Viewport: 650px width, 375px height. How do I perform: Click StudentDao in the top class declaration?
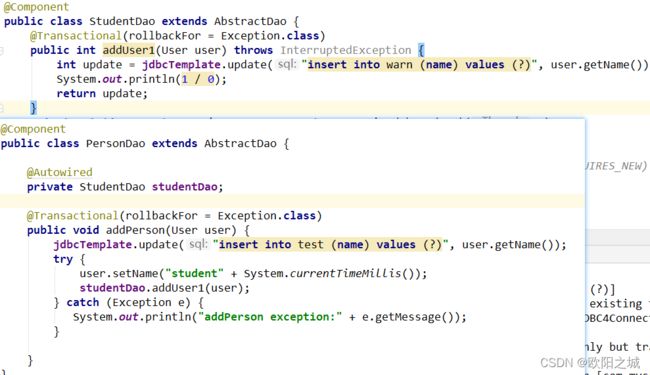pyautogui.click(x=122, y=21)
